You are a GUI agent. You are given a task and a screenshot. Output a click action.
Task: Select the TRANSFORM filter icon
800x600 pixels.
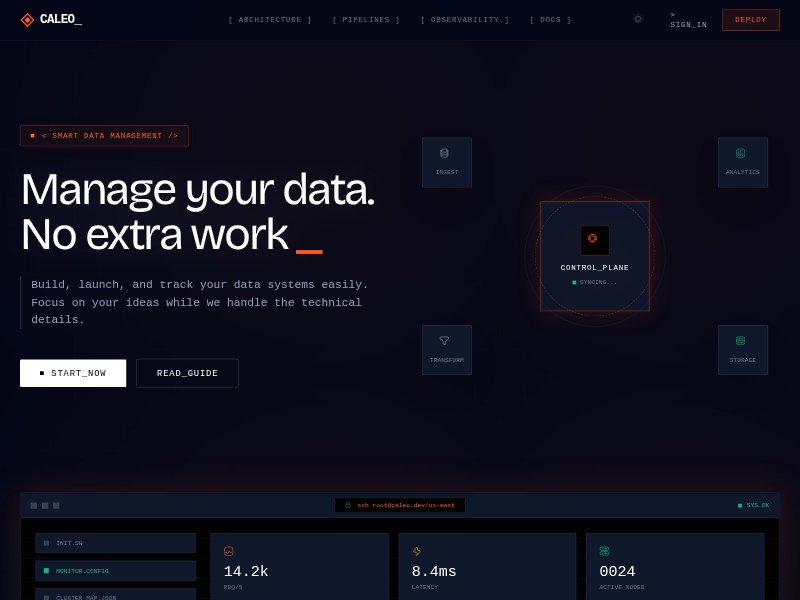click(444, 341)
